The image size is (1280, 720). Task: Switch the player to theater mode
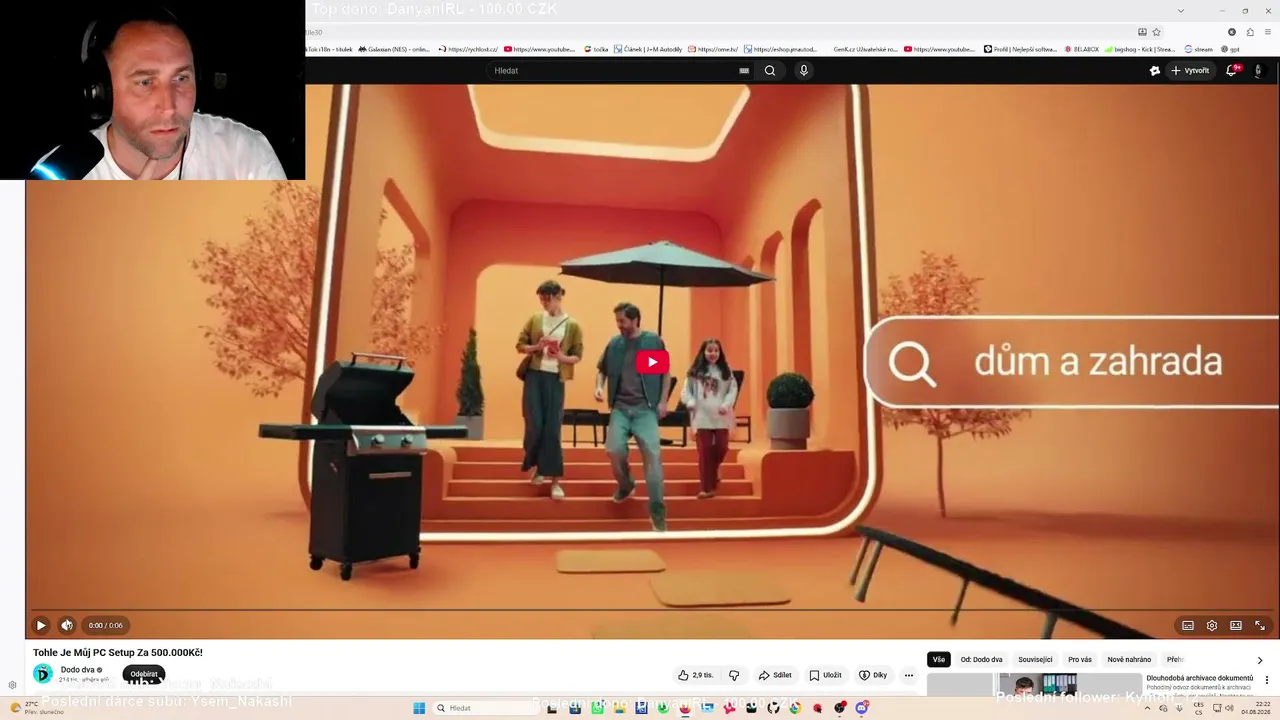[1236, 626]
